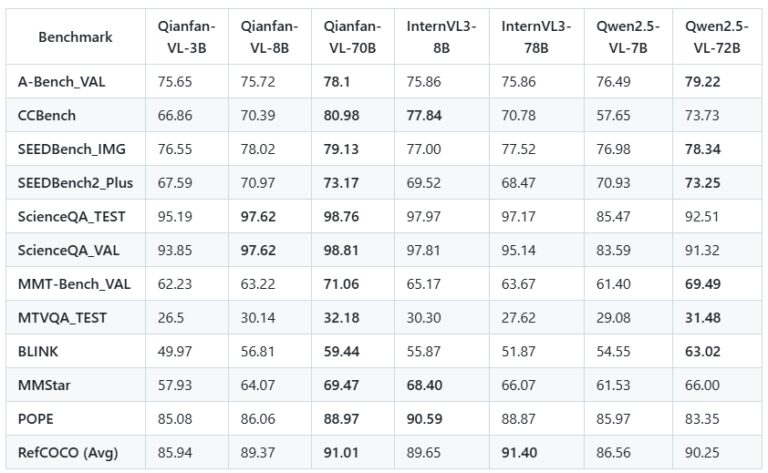This screenshot has height=473, width=768.
Task: Click the RefCOCO (Avg) row label
Action: click(x=67, y=453)
